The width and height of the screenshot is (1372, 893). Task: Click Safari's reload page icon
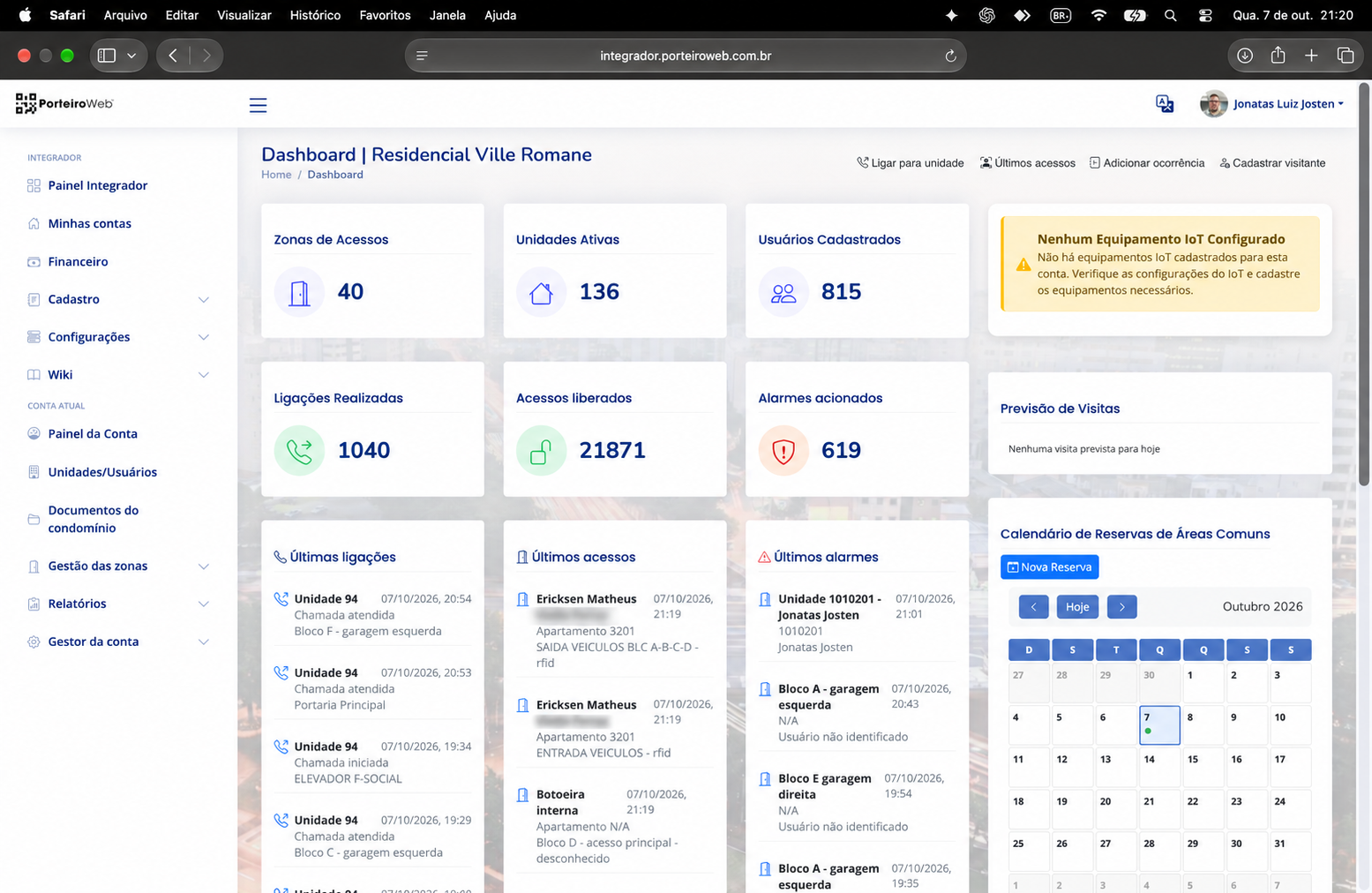point(950,56)
